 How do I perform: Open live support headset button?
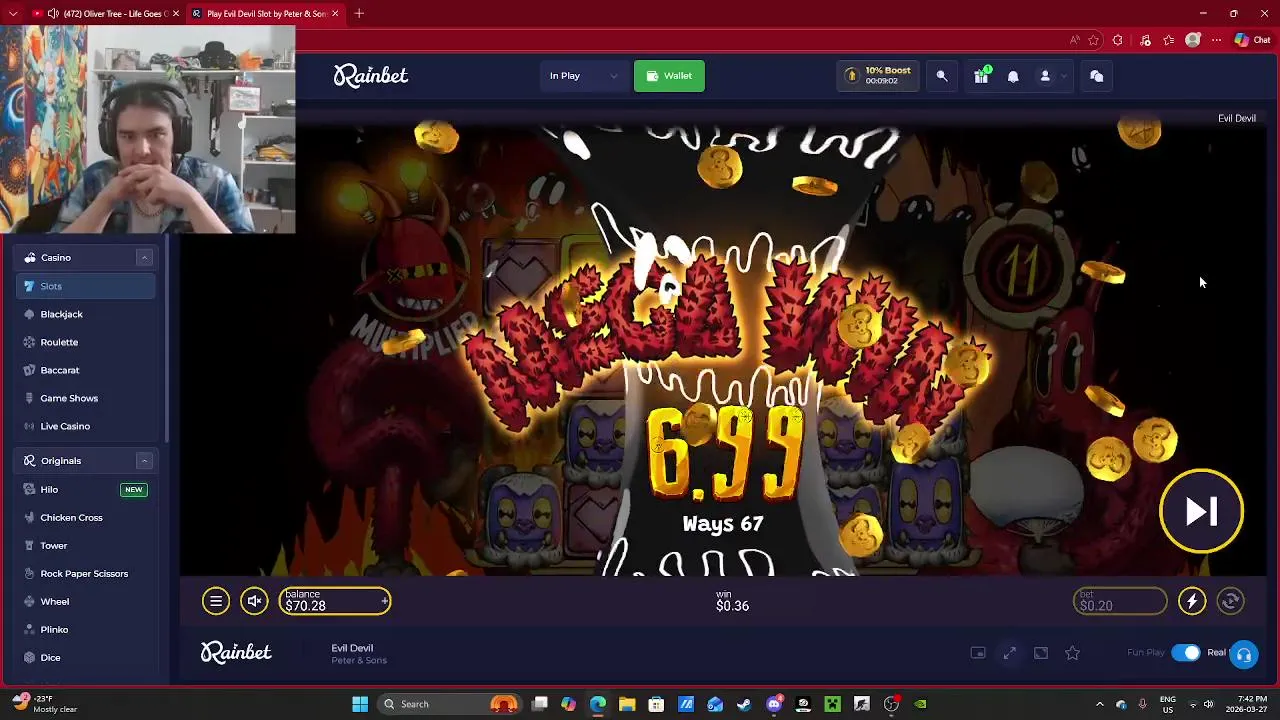coord(1244,655)
